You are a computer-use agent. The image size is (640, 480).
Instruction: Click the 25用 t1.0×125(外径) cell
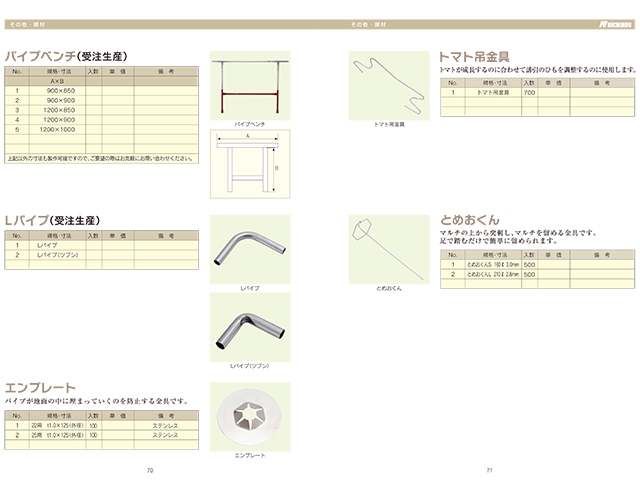[x=58, y=435]
